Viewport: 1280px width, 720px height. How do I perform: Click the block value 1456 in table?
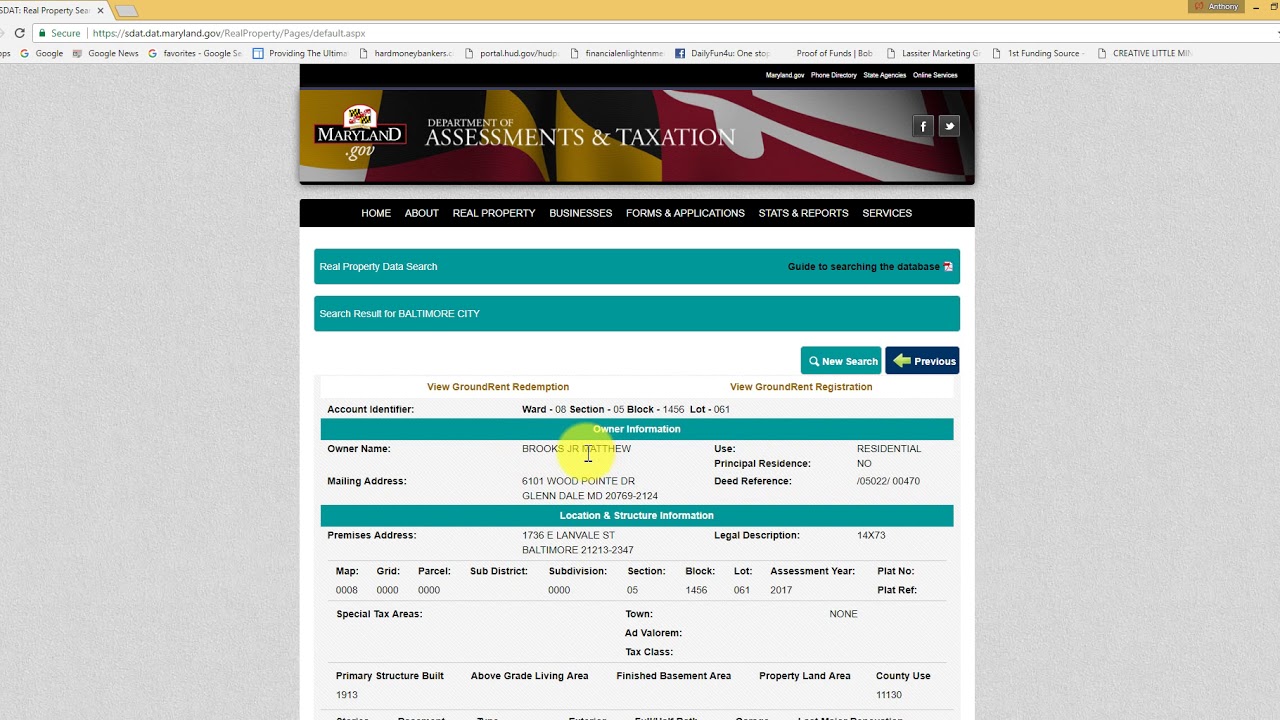696,590
